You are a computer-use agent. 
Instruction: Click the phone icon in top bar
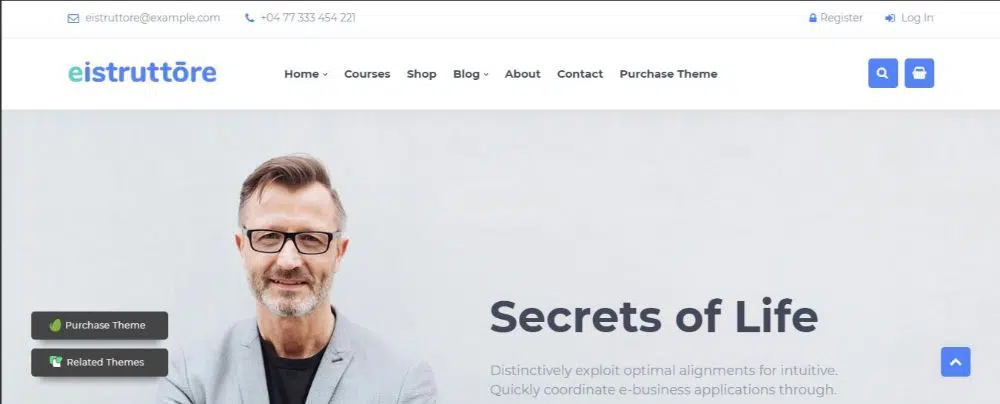[x=249, y=18]
